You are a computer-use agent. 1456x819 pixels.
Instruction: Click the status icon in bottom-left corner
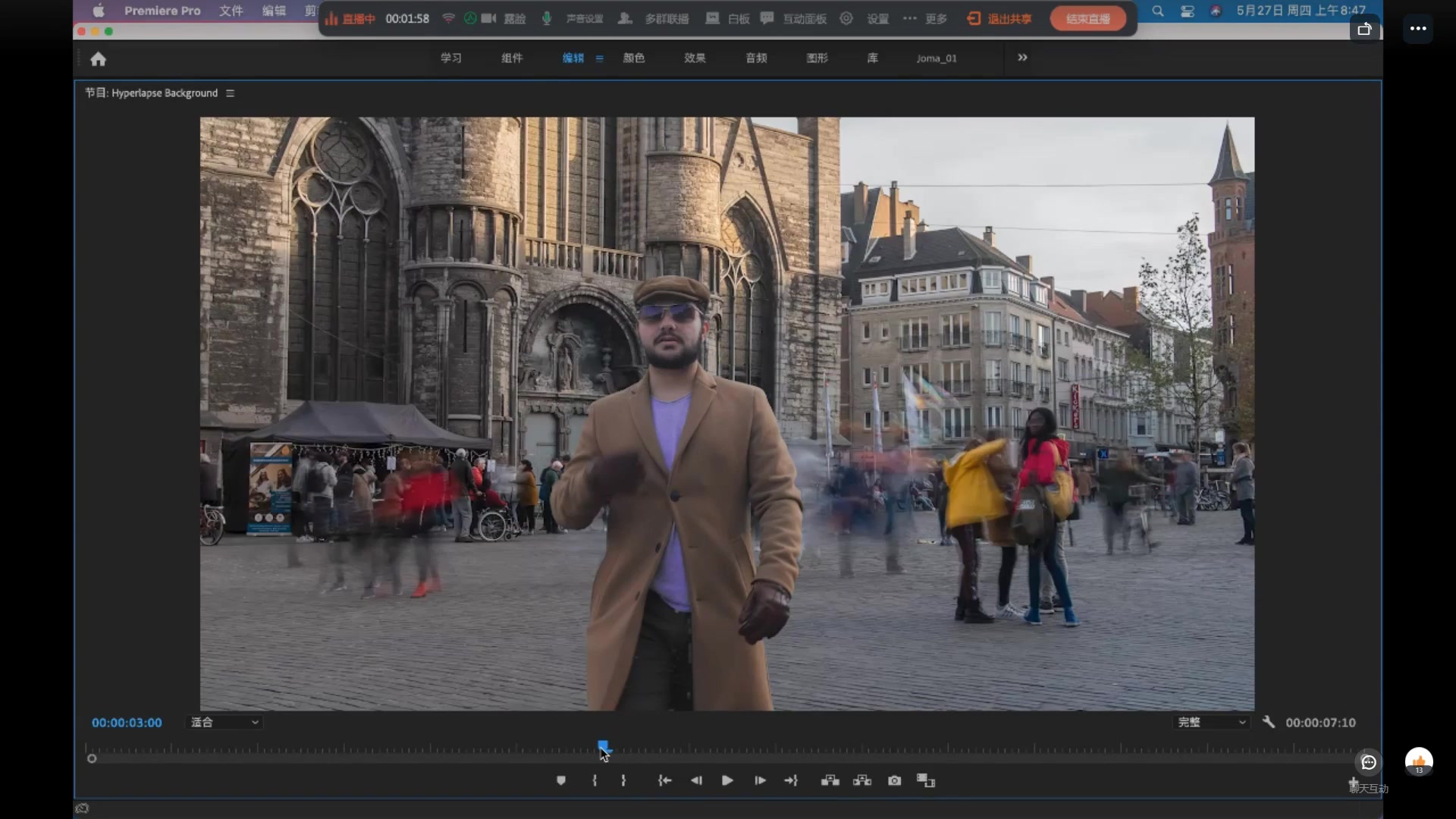click(82, 808)
